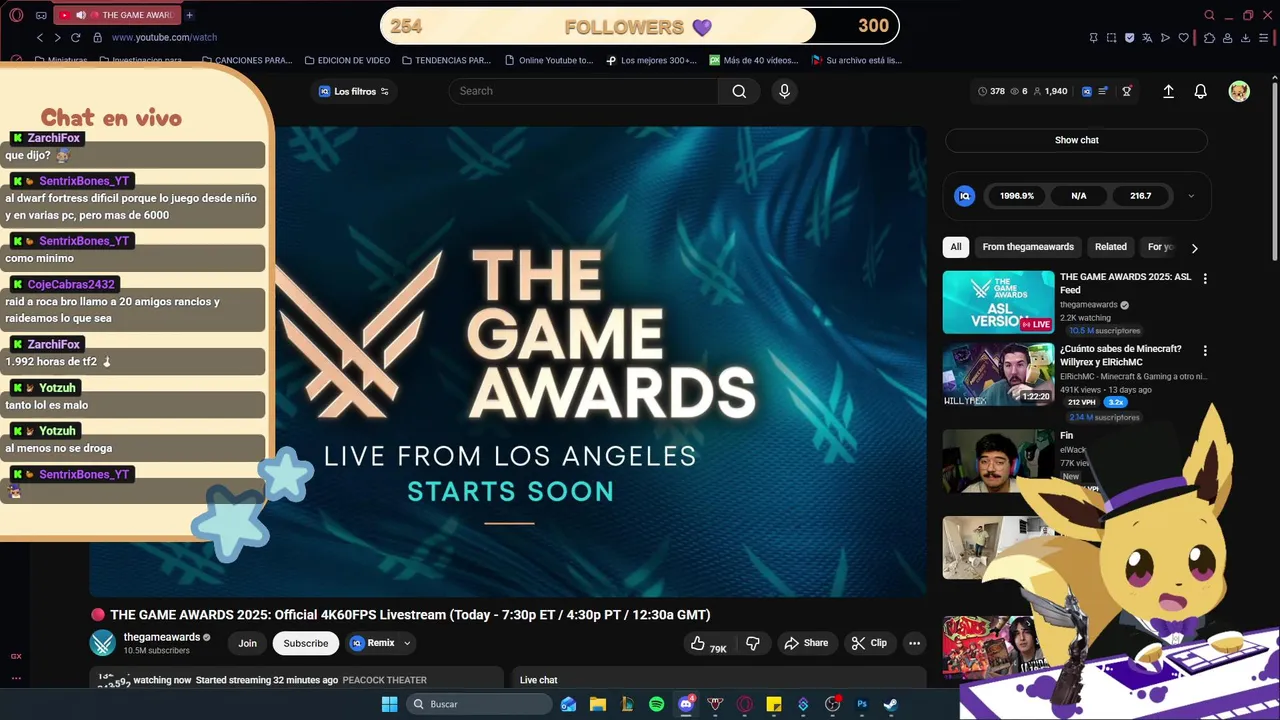The height and width of the screenshot is (720, 1280).
Task: Open Steam from the taskbar
Action: (890, 704)
